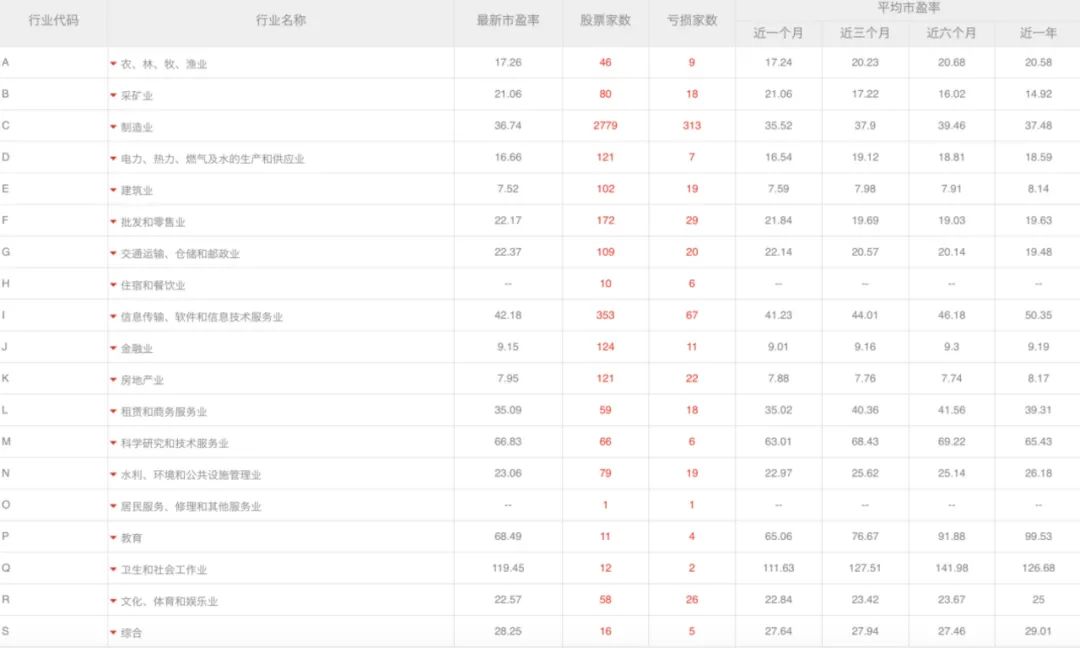The image size is (1080, 648).
Task: Open the 67 loss-making 信息传输 companies
Action: tap(691, 315)
